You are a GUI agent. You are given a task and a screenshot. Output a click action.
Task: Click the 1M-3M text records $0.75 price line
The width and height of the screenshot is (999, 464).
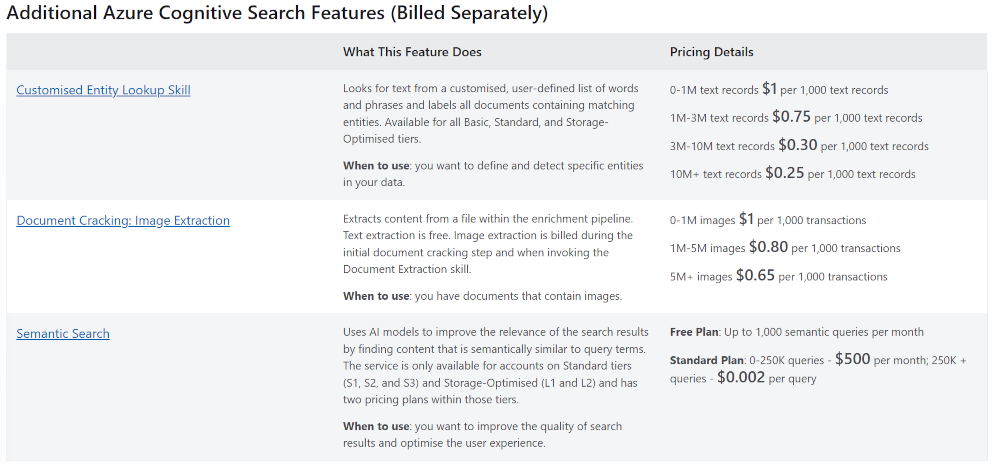coord(796,117)
